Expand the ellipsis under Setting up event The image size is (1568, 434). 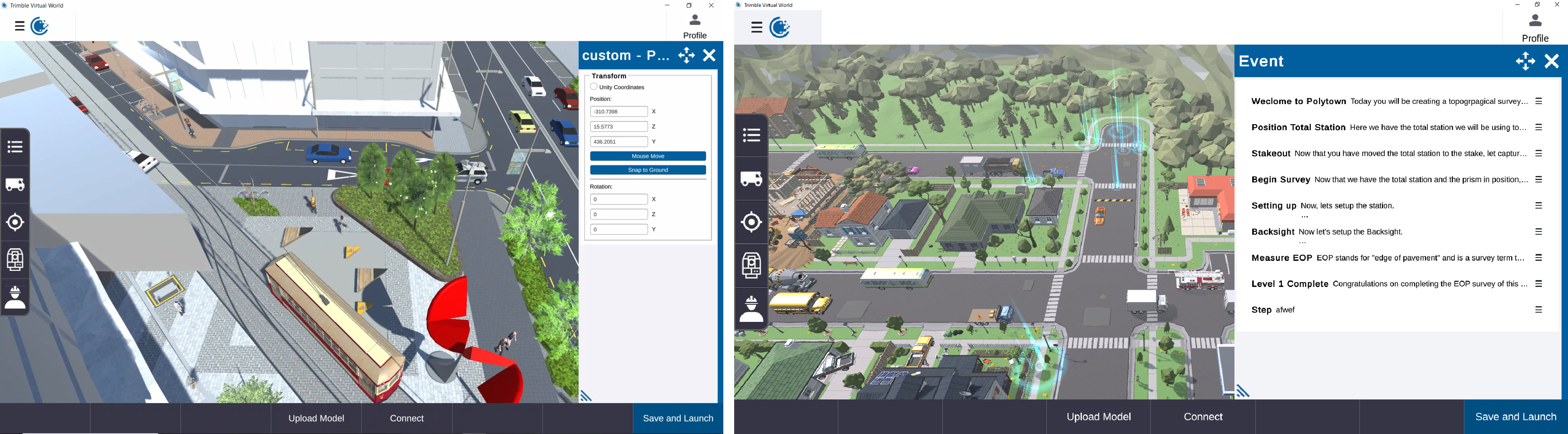[x=1304, y=217]
